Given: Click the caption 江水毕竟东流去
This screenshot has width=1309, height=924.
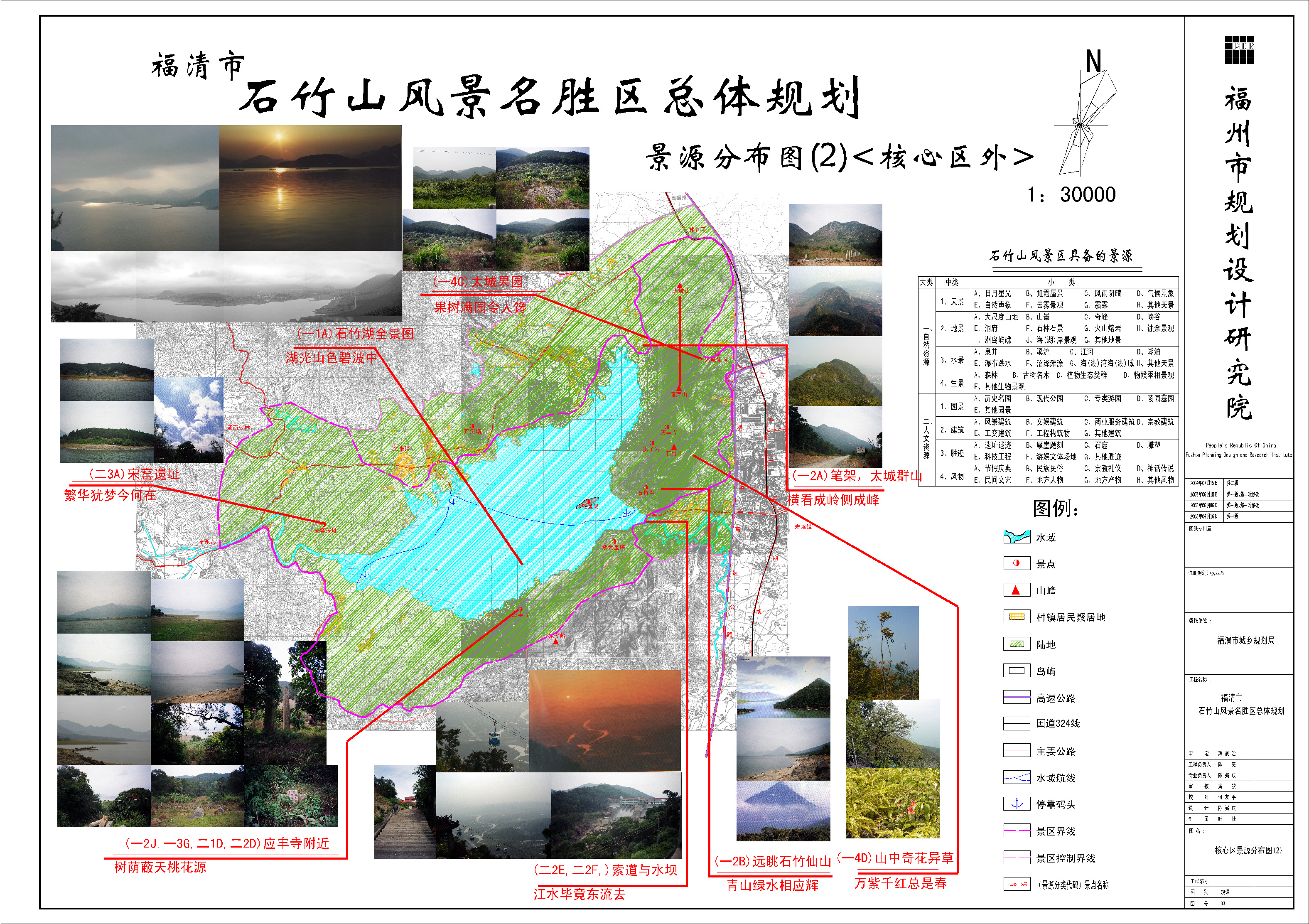Looking at the screenshot, I should pos(579,894).
